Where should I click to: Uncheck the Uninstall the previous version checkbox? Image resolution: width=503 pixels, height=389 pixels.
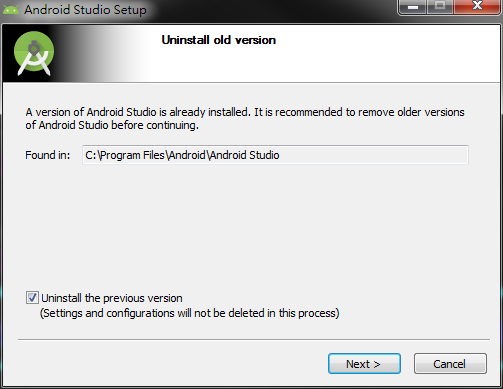point(32,297)
